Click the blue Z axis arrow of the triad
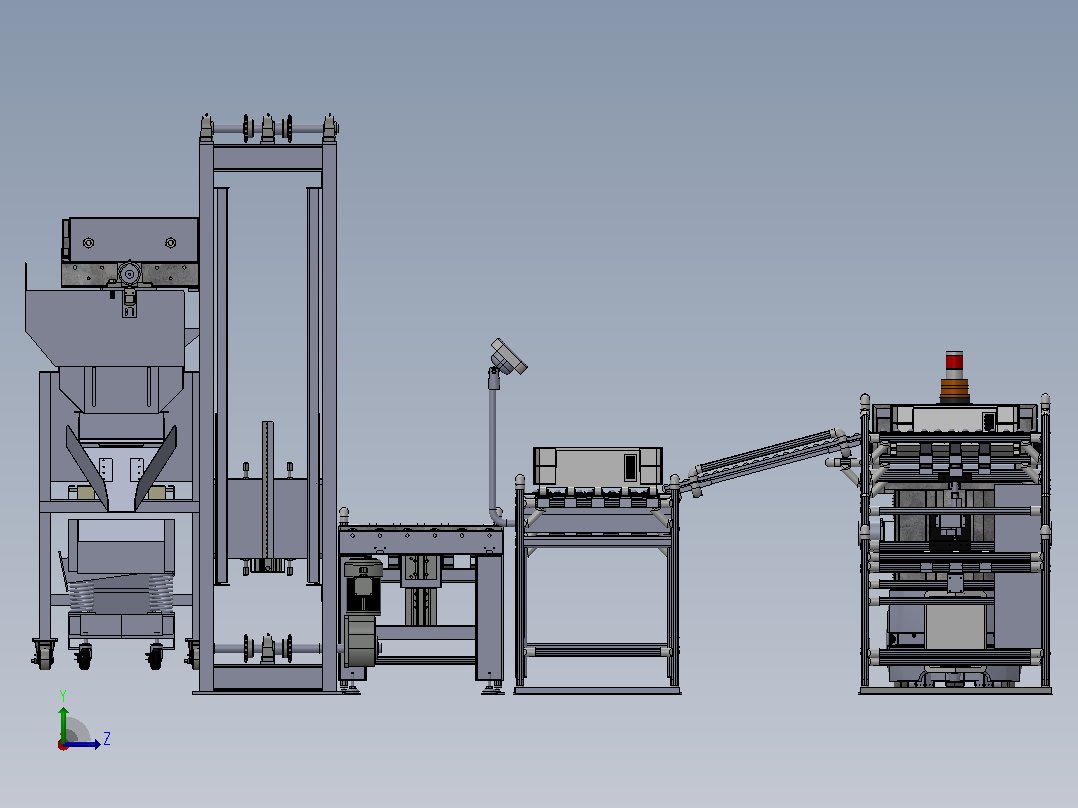1078x808 pixels. tap(82, 744)
